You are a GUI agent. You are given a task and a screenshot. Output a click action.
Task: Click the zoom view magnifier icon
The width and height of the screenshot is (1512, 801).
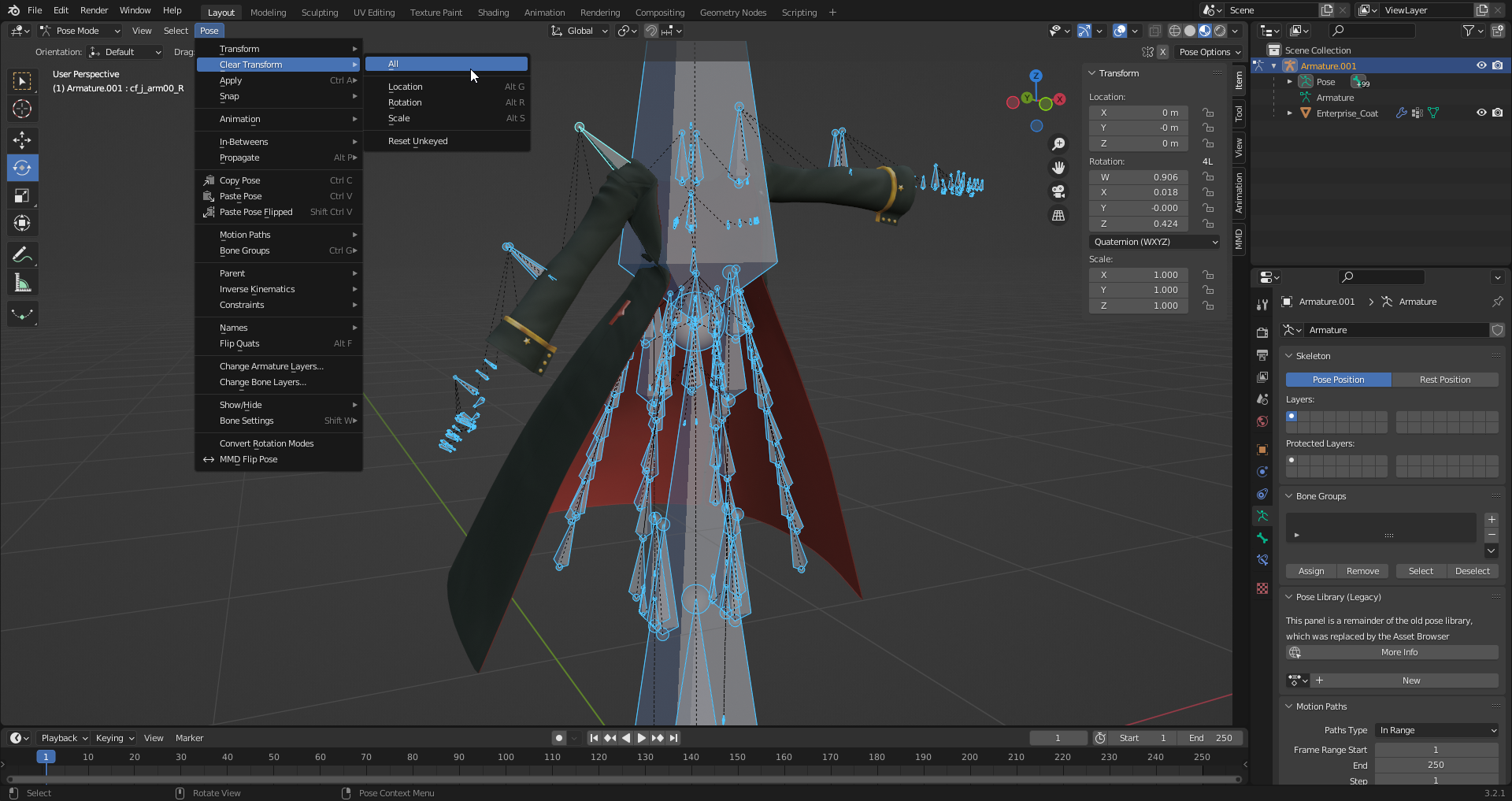click(1058, 144)
